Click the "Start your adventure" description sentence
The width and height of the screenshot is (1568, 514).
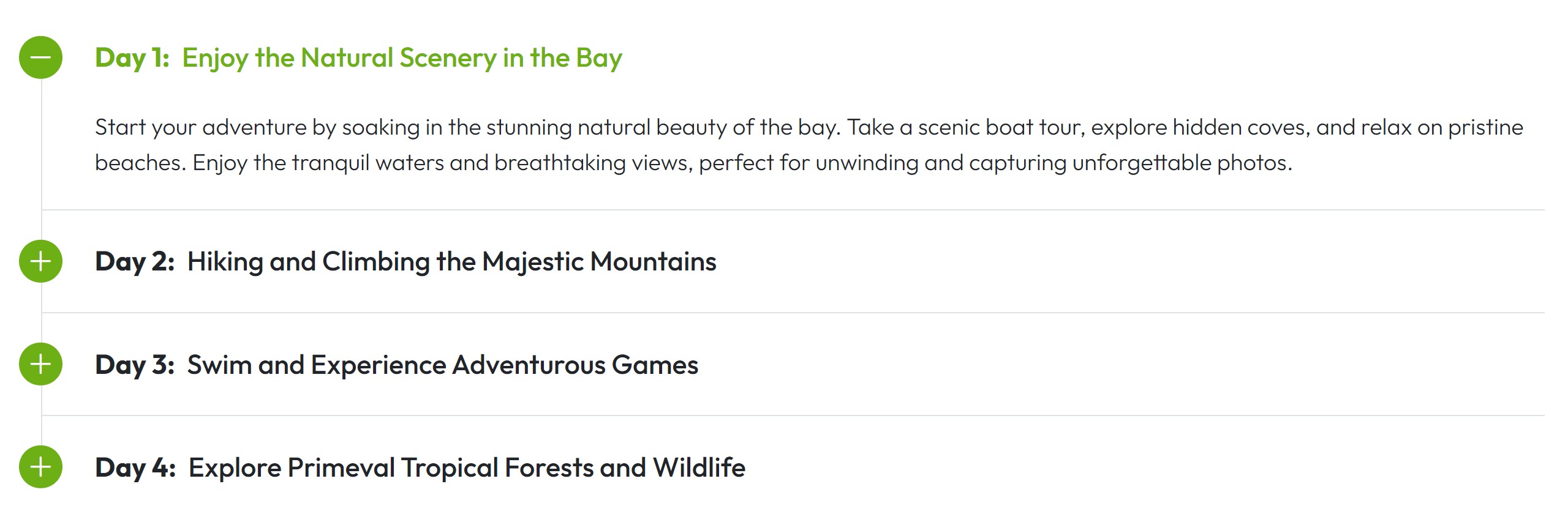(x=466, y=127)
